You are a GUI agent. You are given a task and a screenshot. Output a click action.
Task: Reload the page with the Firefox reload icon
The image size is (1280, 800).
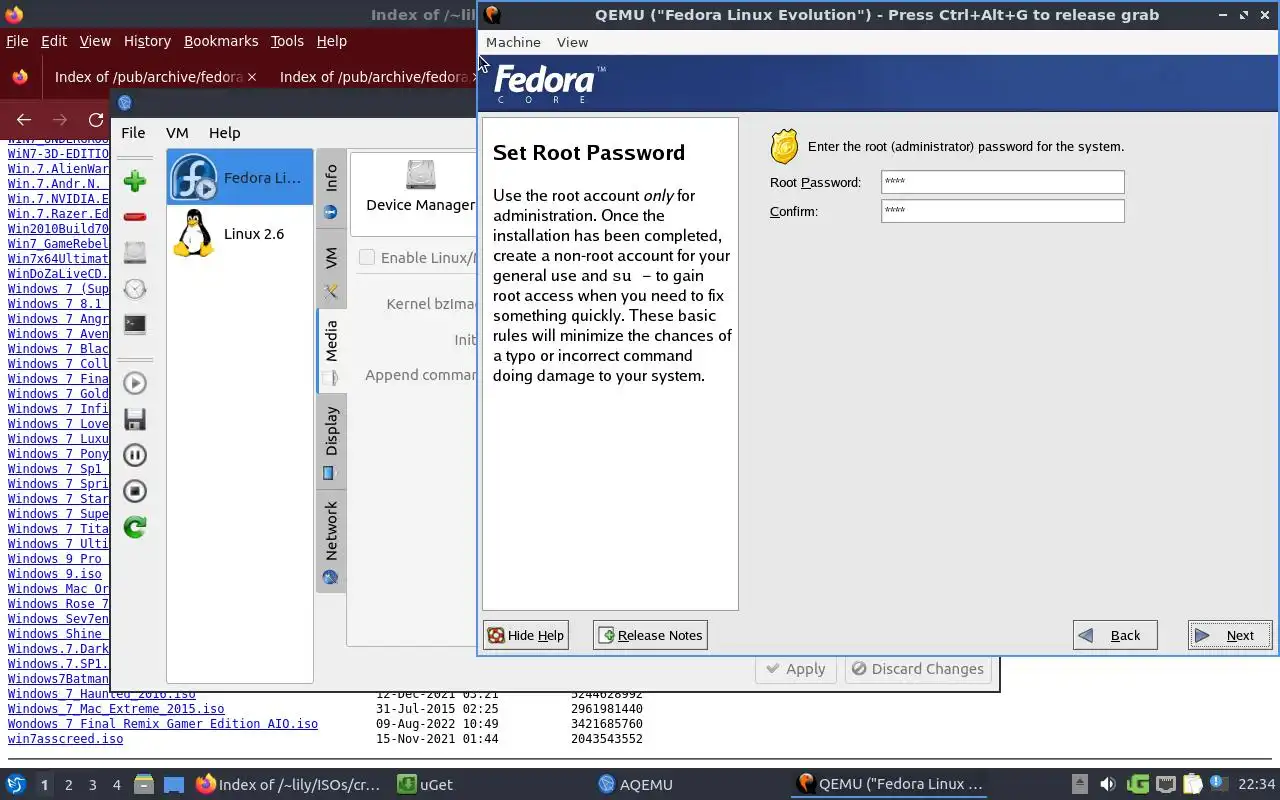click(96, 120)
